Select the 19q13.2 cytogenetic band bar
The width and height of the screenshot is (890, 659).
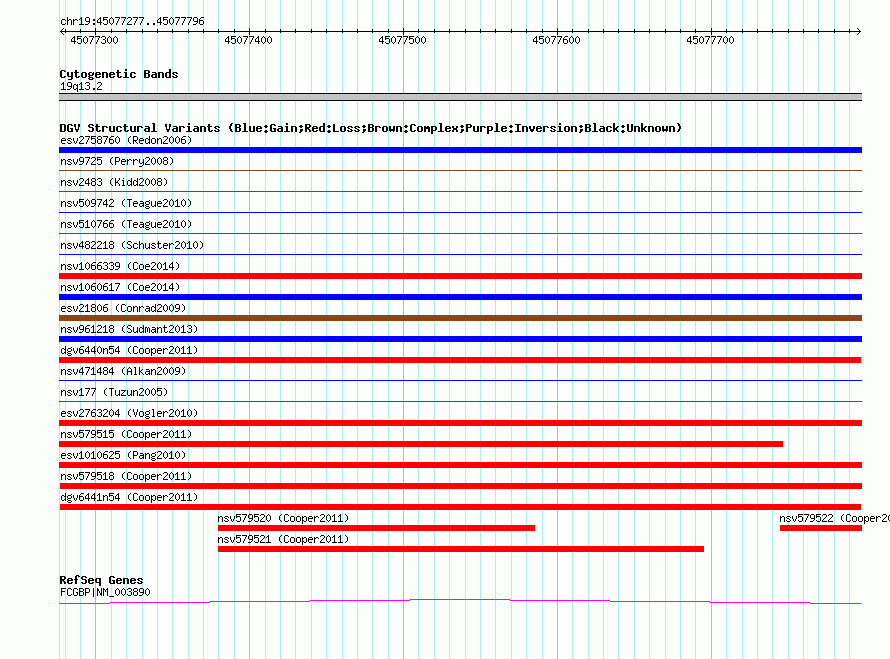[460, 97]
